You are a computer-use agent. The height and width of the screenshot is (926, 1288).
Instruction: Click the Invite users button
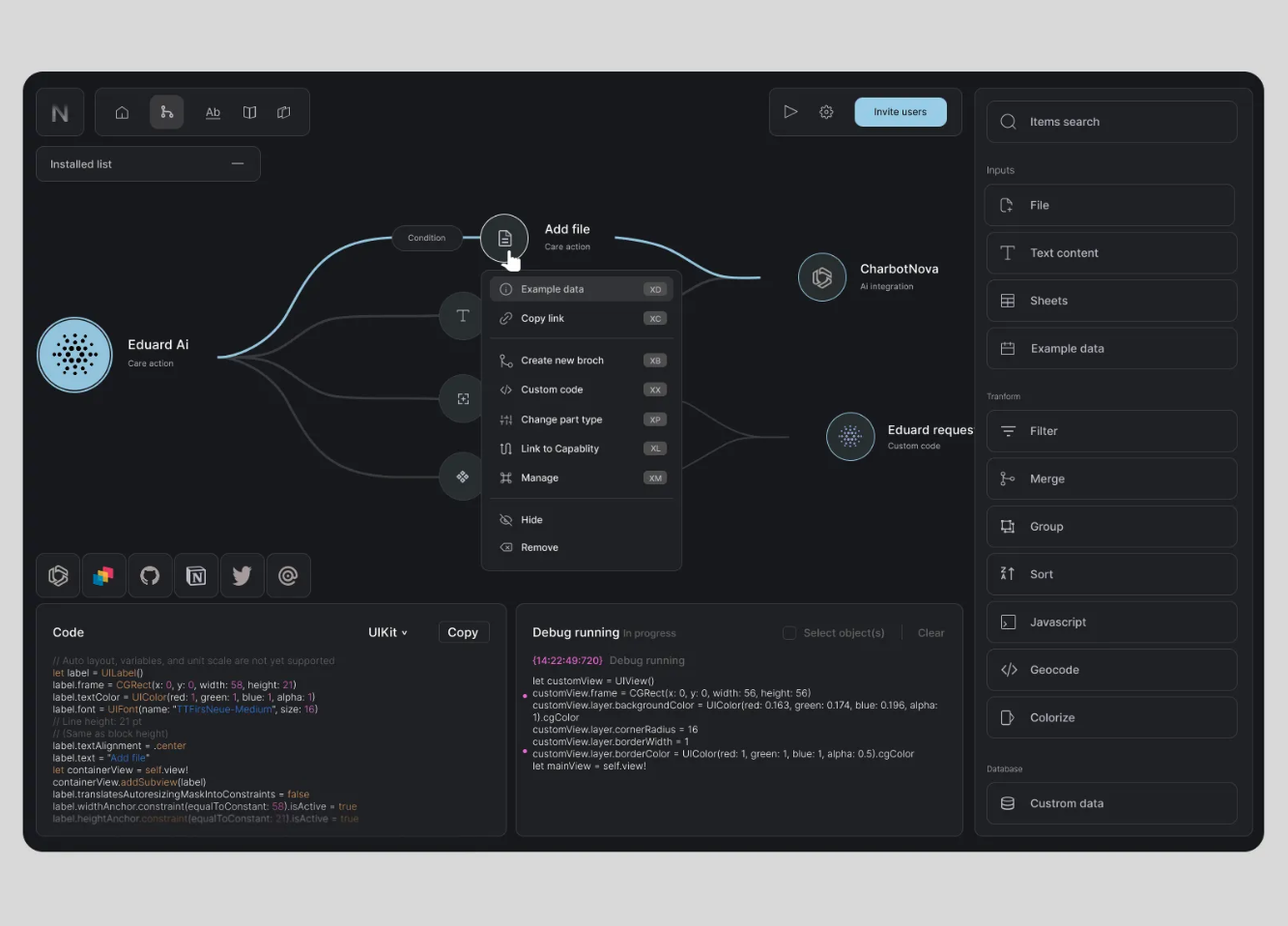(900, 111)
